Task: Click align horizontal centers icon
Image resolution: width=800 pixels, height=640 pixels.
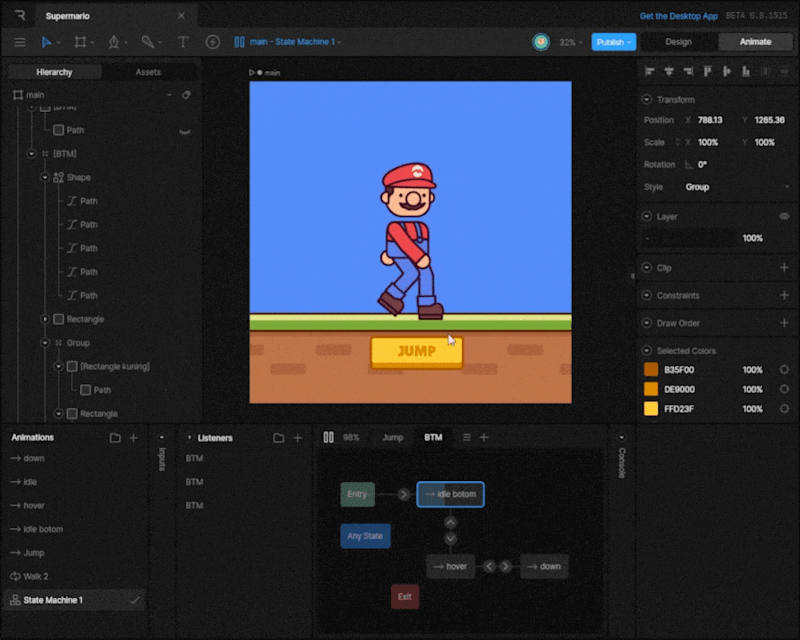Action: (669, 71)
